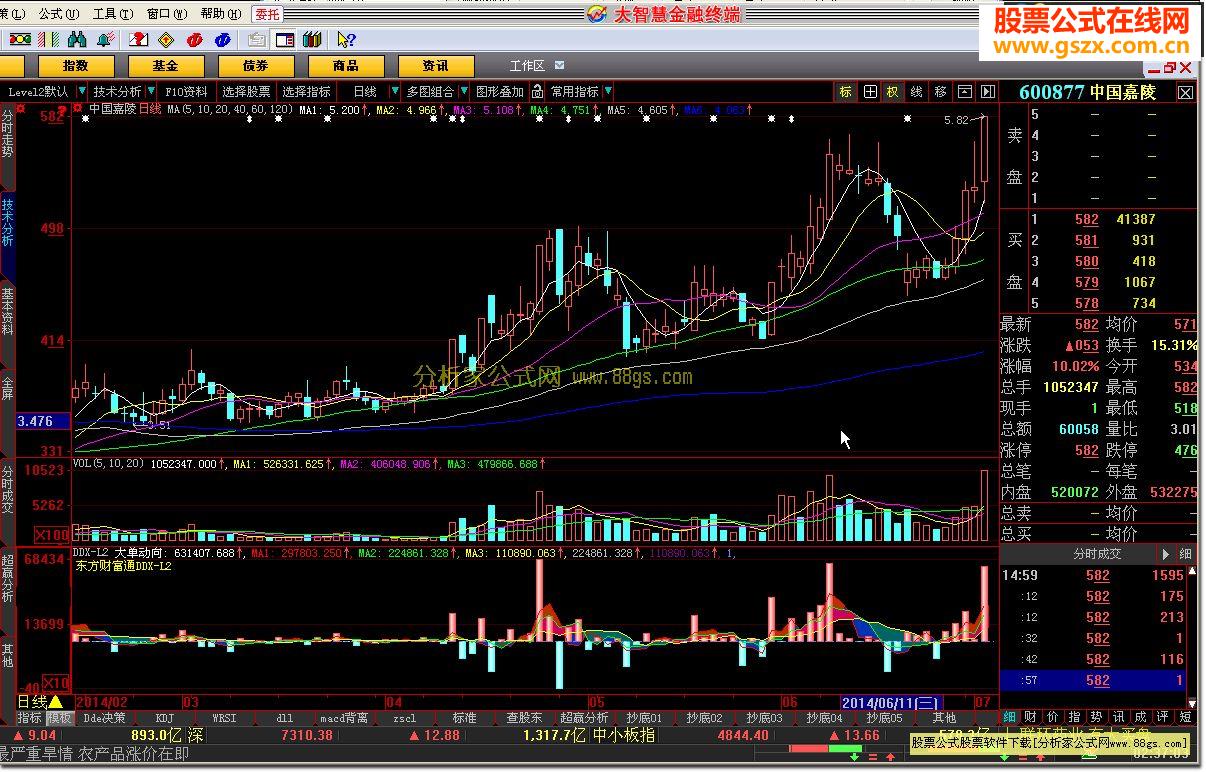
Task: Select the macd背离 indicator tab
Action: click(344, 718)
